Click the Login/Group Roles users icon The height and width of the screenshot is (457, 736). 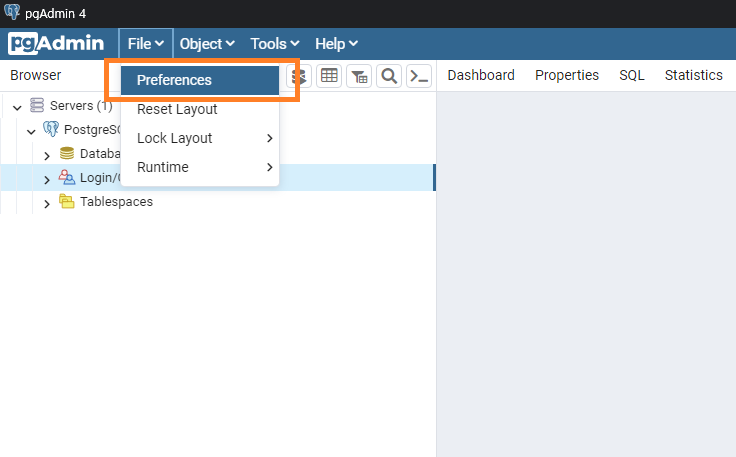pos(67,177)
